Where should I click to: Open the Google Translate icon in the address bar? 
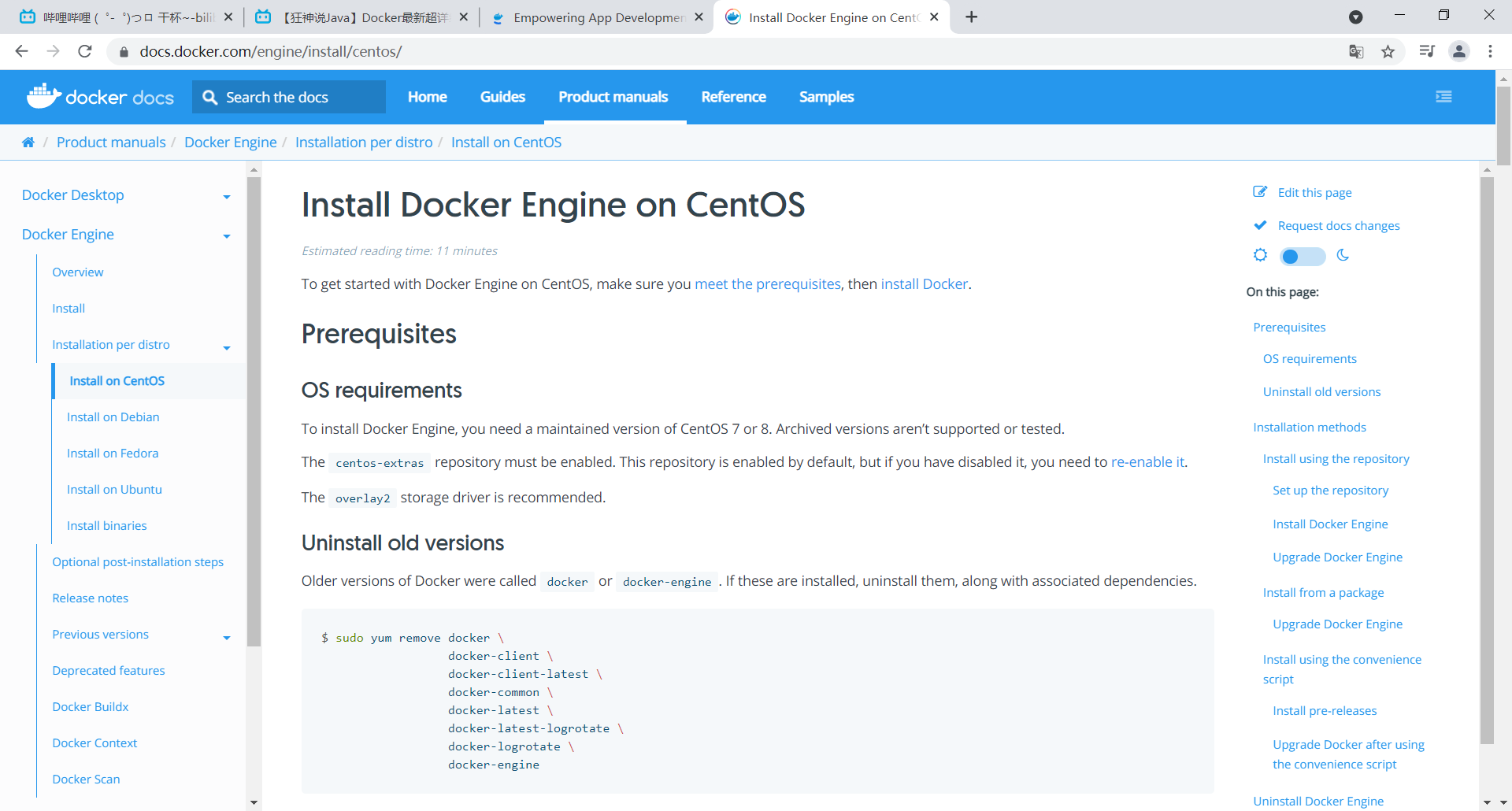(x=1356, y=52)
